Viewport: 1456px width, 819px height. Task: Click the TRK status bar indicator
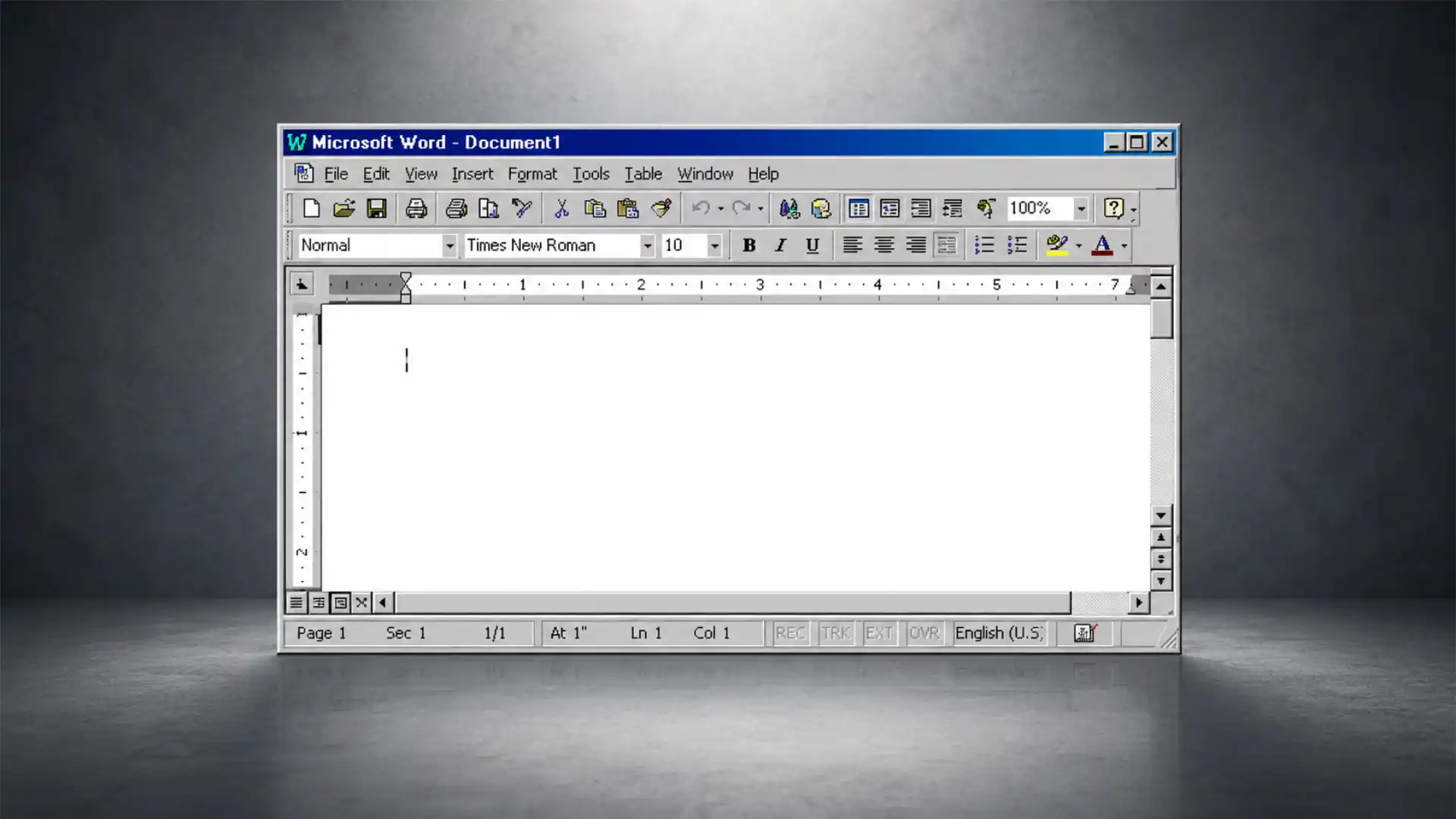pos(836,633)
